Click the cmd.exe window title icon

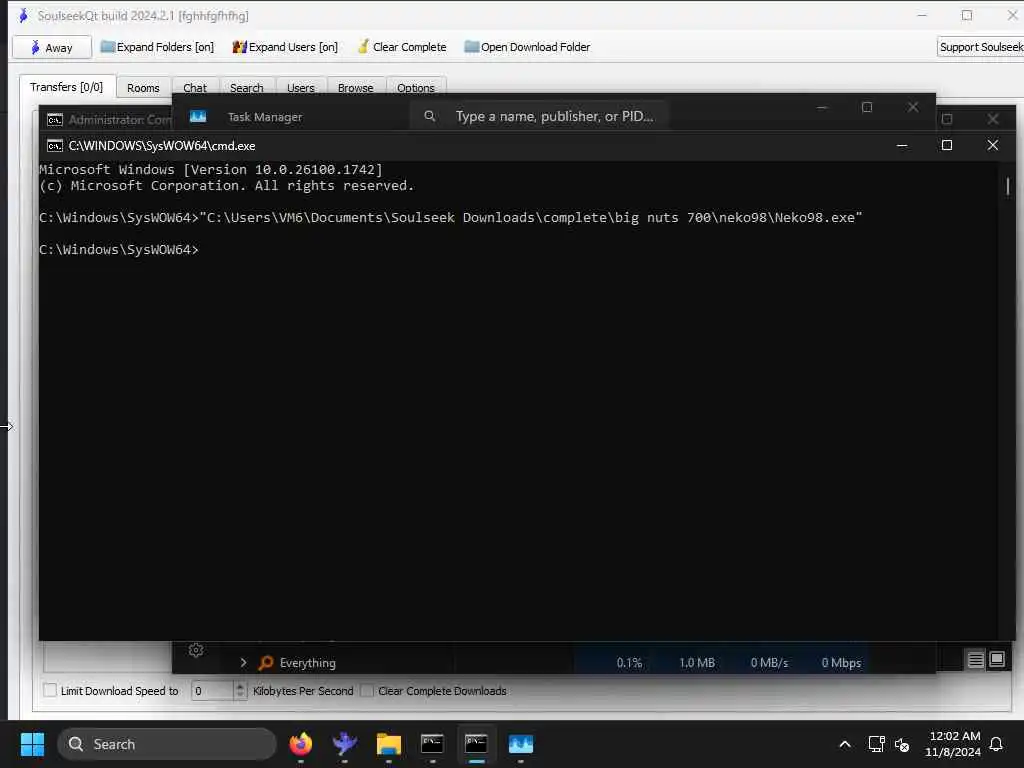click(55, 146)
